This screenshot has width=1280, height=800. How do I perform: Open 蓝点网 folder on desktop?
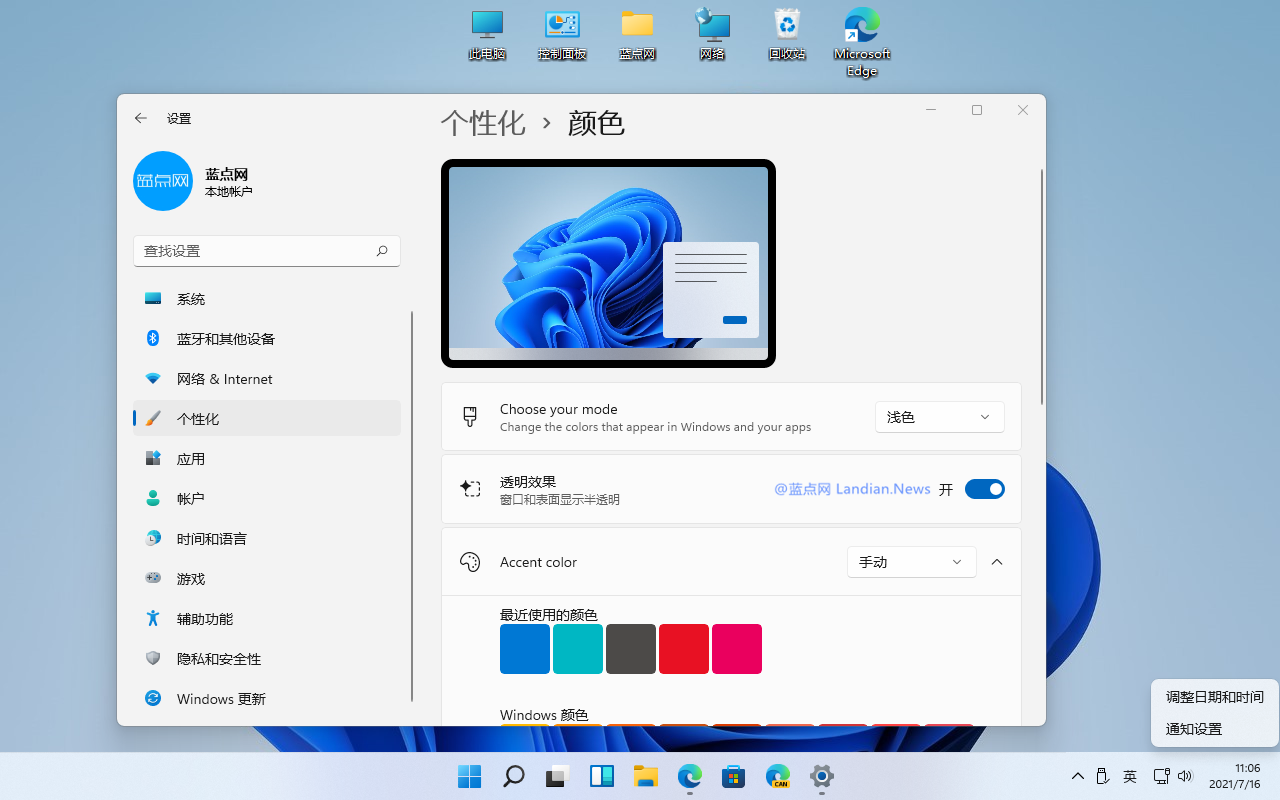point(637,34)
